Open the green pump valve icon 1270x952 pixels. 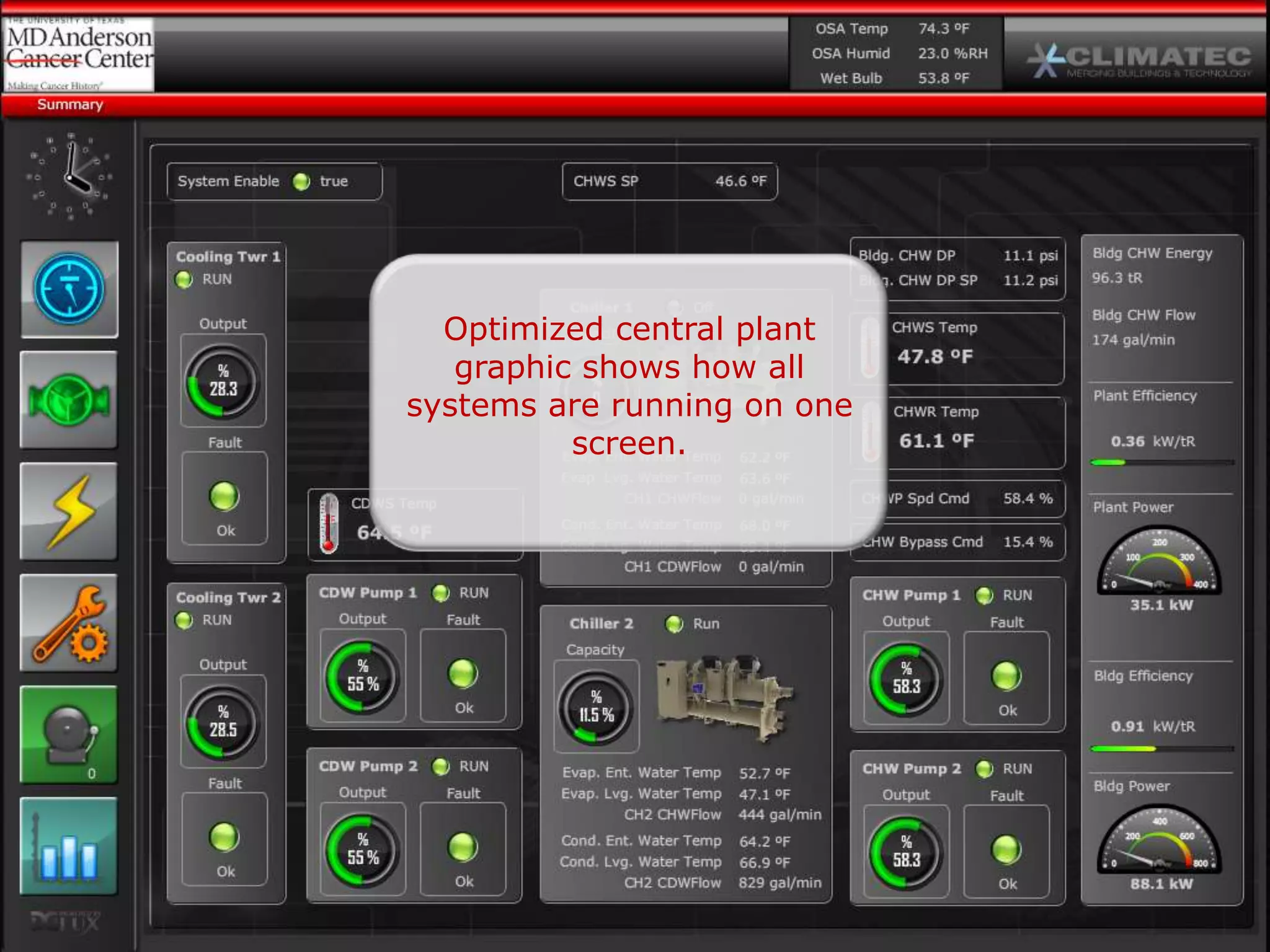coord(69,400)
